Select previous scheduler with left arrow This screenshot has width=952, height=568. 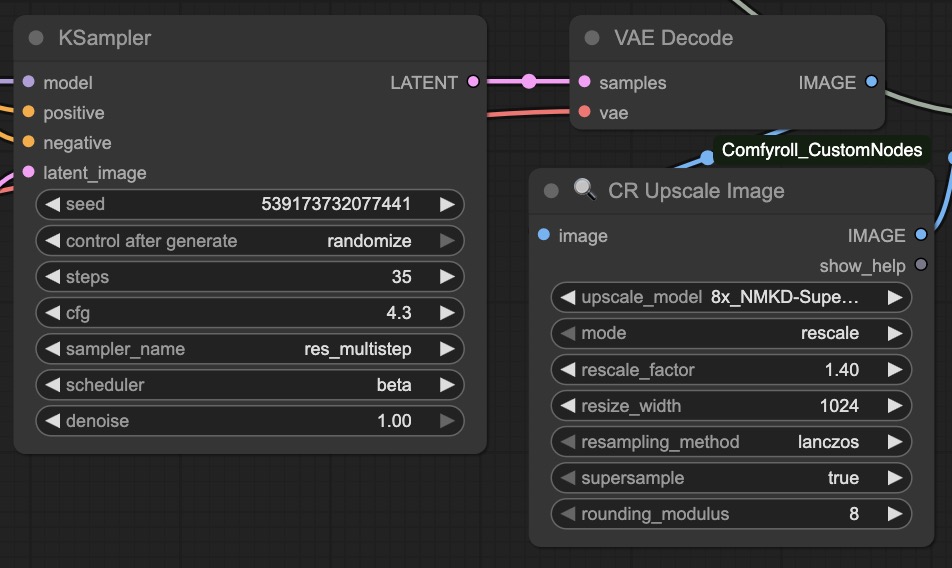53,385
